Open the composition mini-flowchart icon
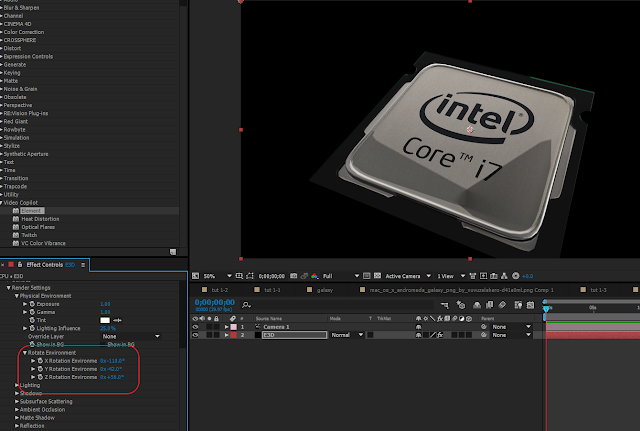Screen dimensions: 640x431 (x=444, y=305)
